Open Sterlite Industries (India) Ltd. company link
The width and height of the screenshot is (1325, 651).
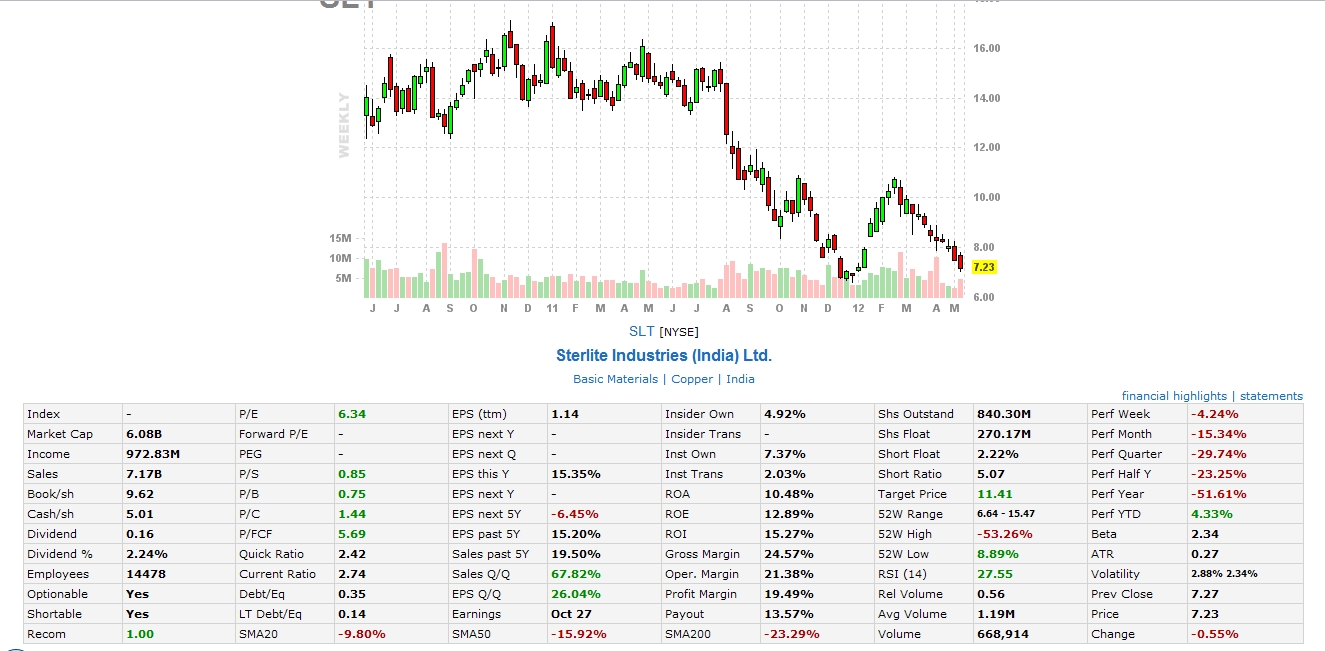(664, 355)
